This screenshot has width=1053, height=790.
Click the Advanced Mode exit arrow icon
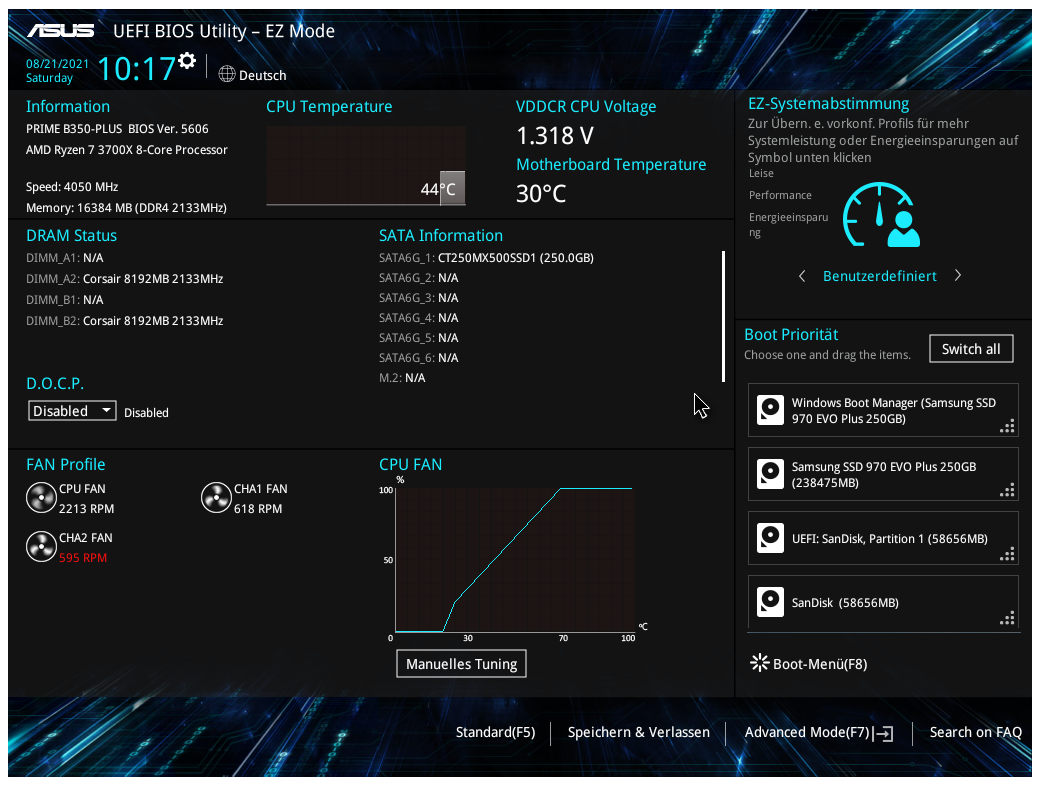tap(884, 734)
